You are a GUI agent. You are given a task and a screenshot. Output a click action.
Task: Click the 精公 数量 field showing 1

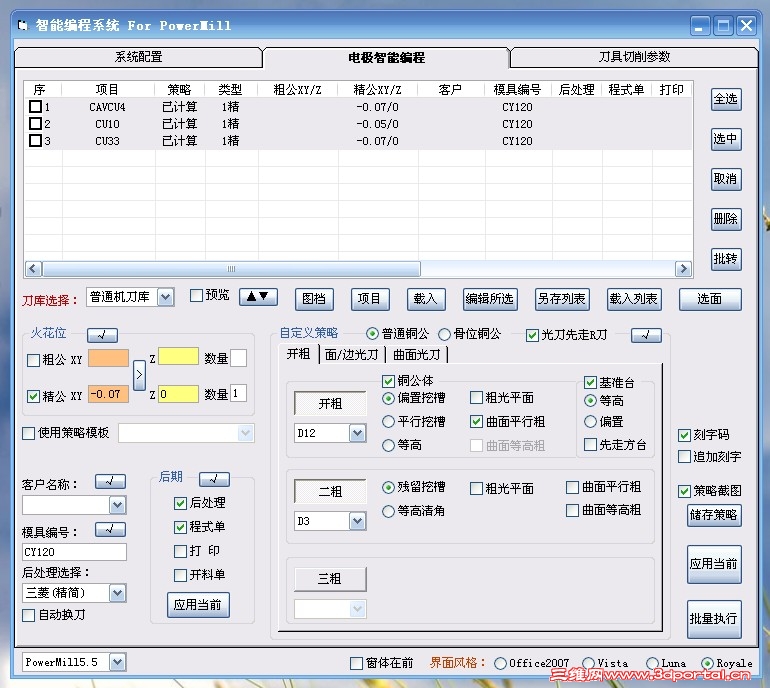point(238,393)
